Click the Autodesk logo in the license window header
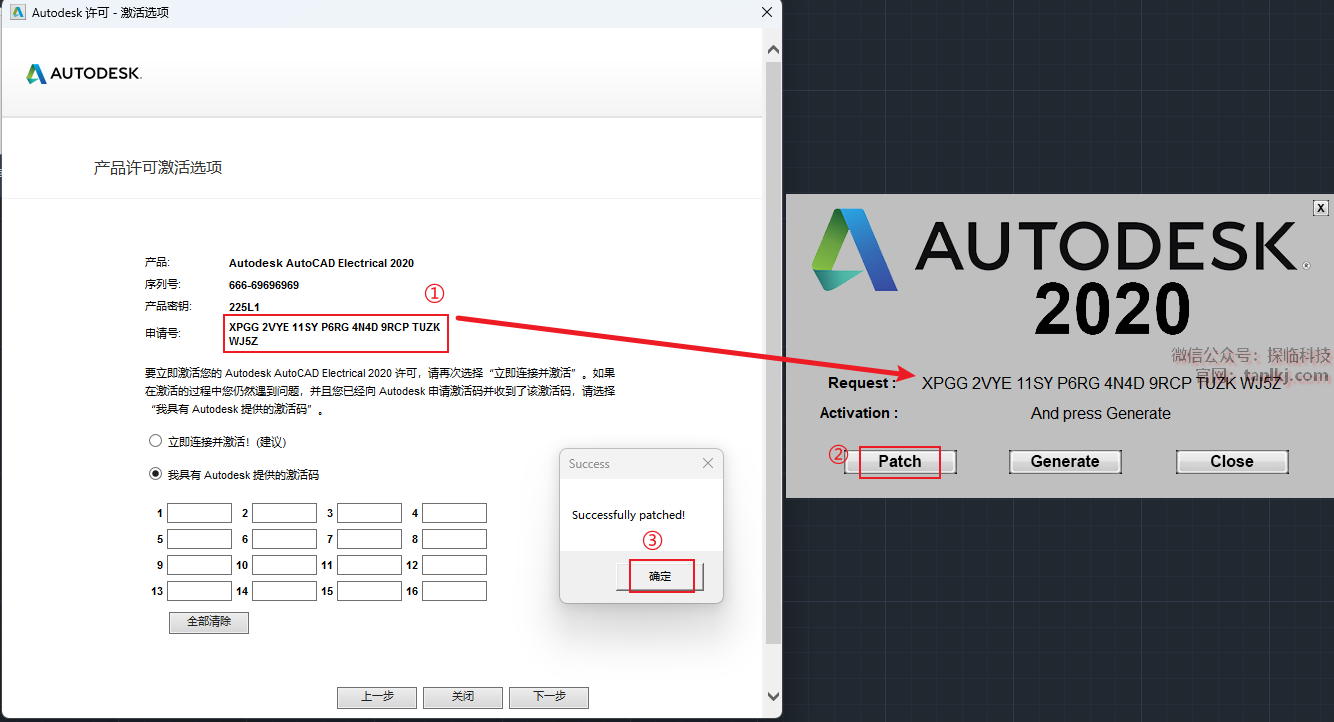 84,73
